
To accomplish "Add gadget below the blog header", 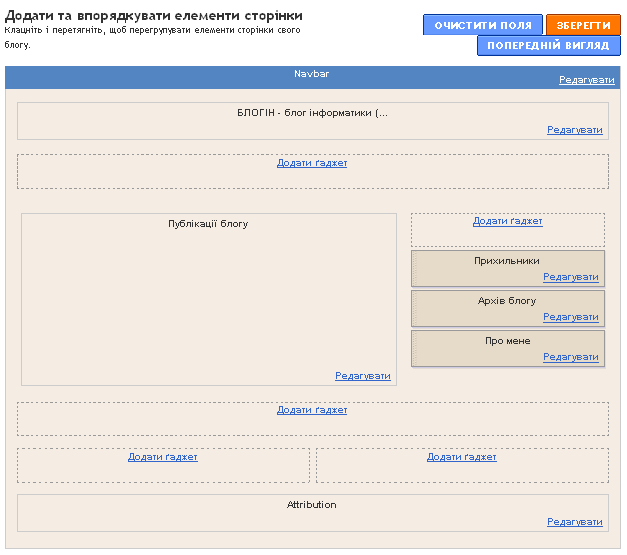I will 312,163.
